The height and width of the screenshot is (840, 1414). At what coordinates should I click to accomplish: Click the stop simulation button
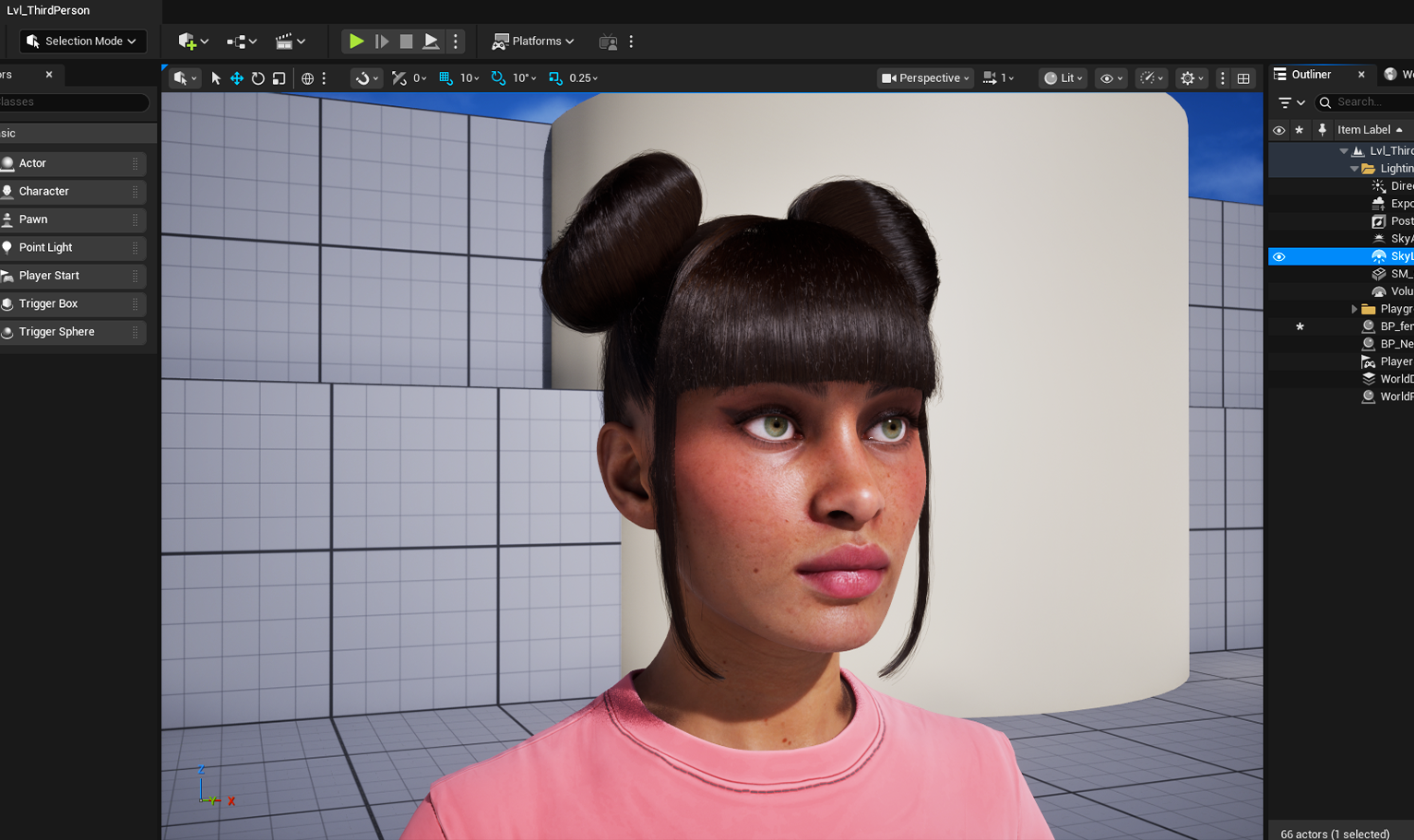(x=406, y=41)
